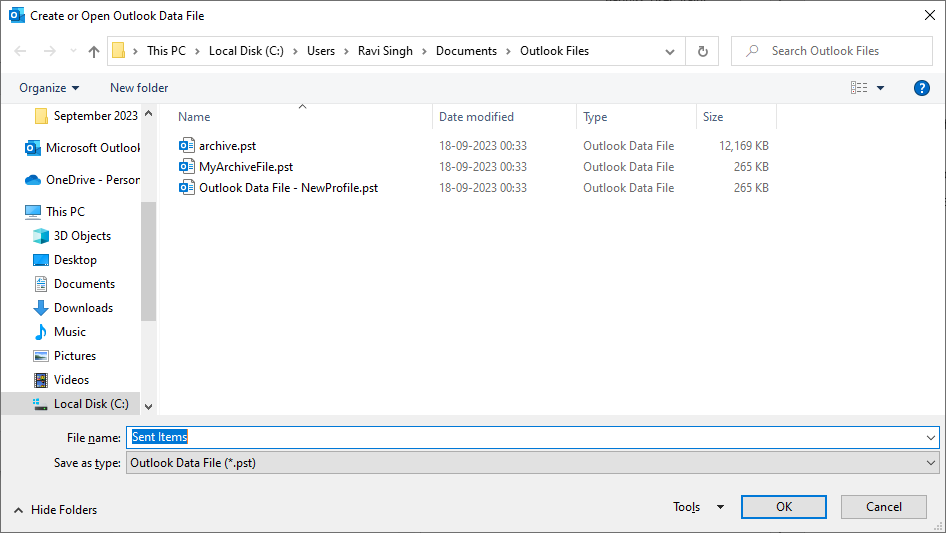Create a New folder
This screenshot has width=946, height=533.
[139, 88]
